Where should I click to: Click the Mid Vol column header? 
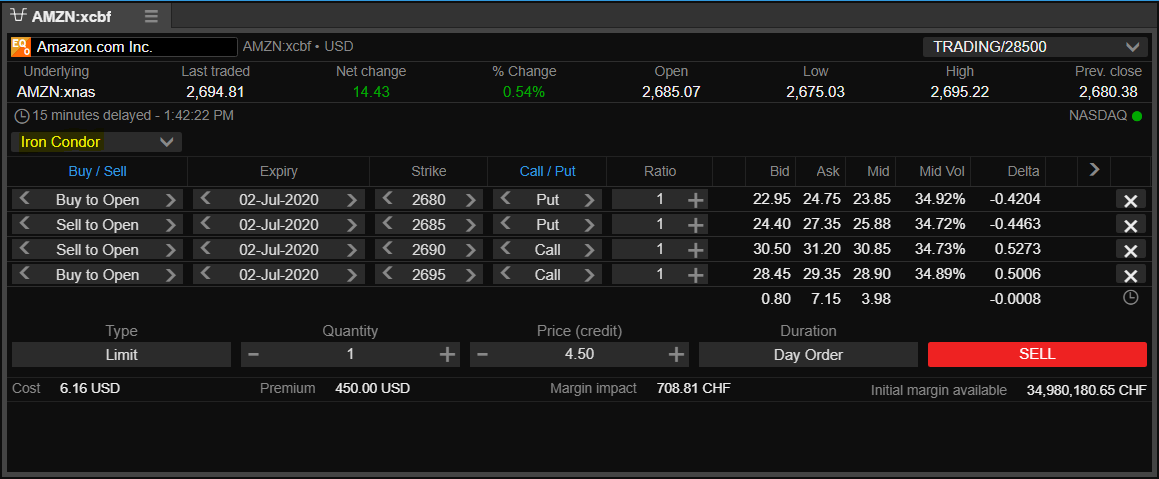click(941, 171)
